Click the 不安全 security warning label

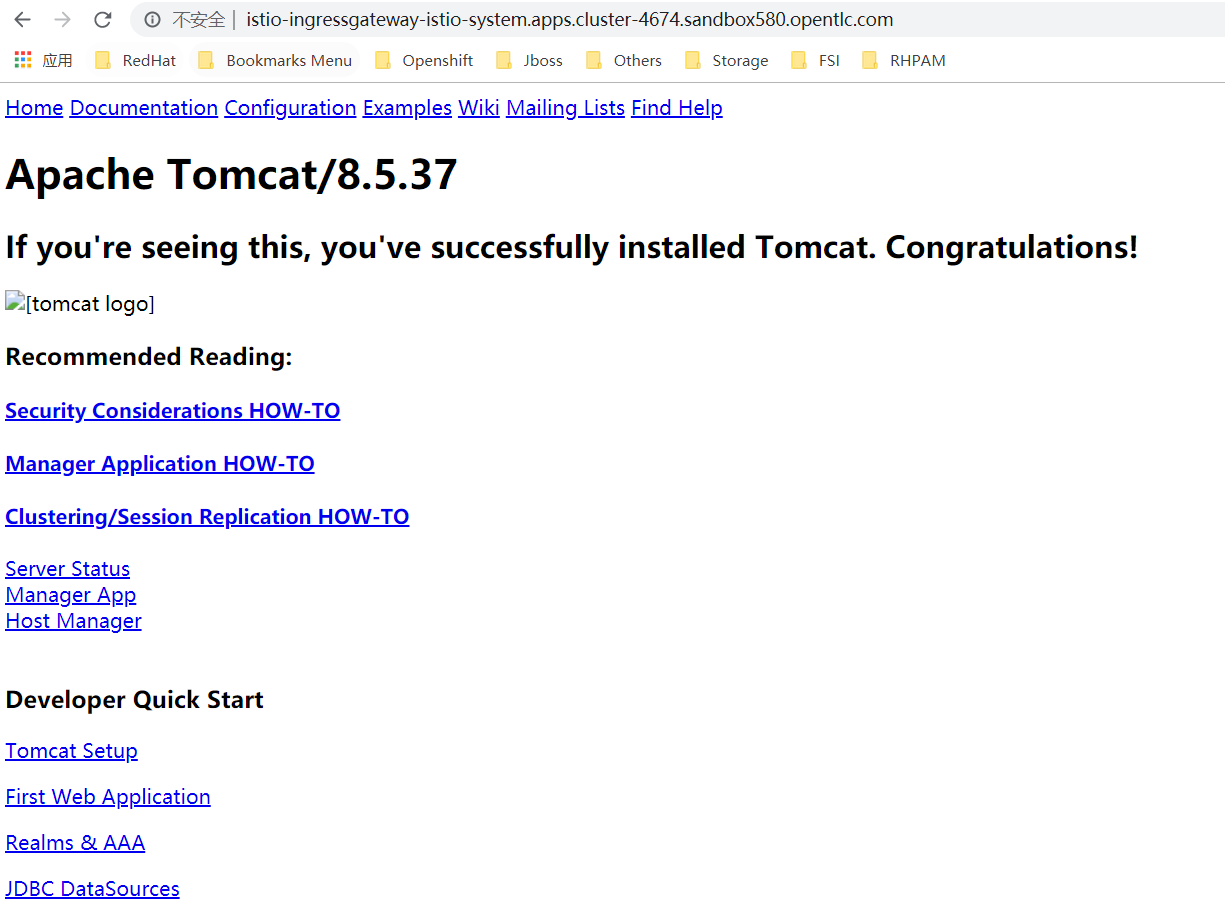point(198,19)
